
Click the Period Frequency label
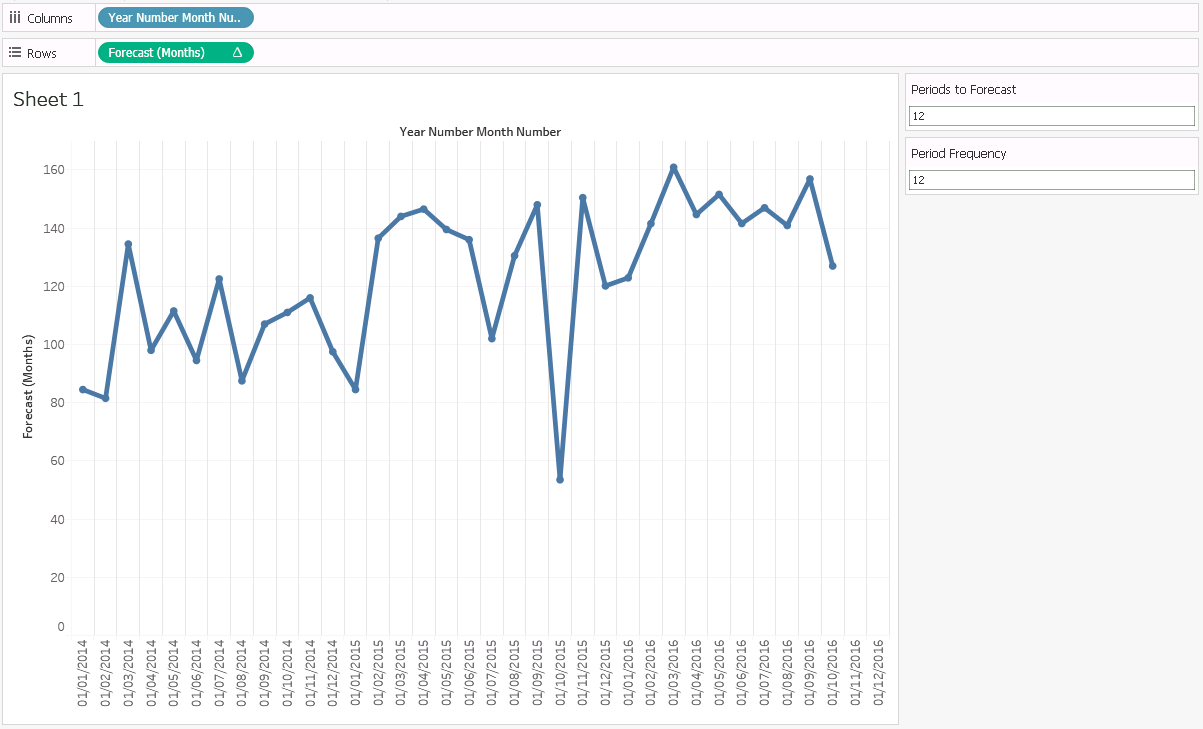(x=958, y=154)
